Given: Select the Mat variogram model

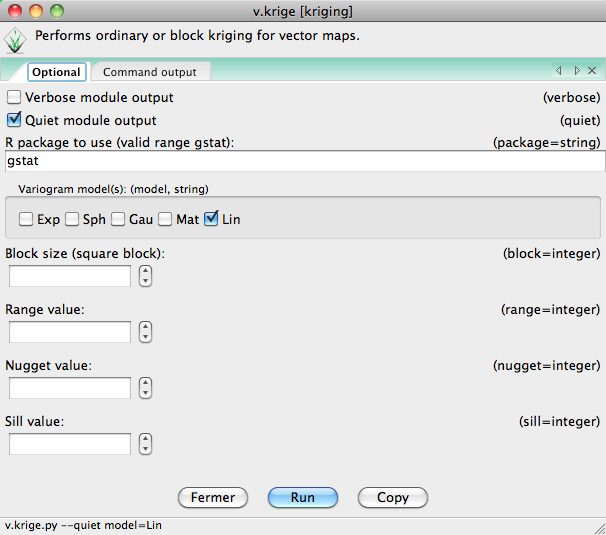Looking at the screenshot, I should [x=165, y=219].
